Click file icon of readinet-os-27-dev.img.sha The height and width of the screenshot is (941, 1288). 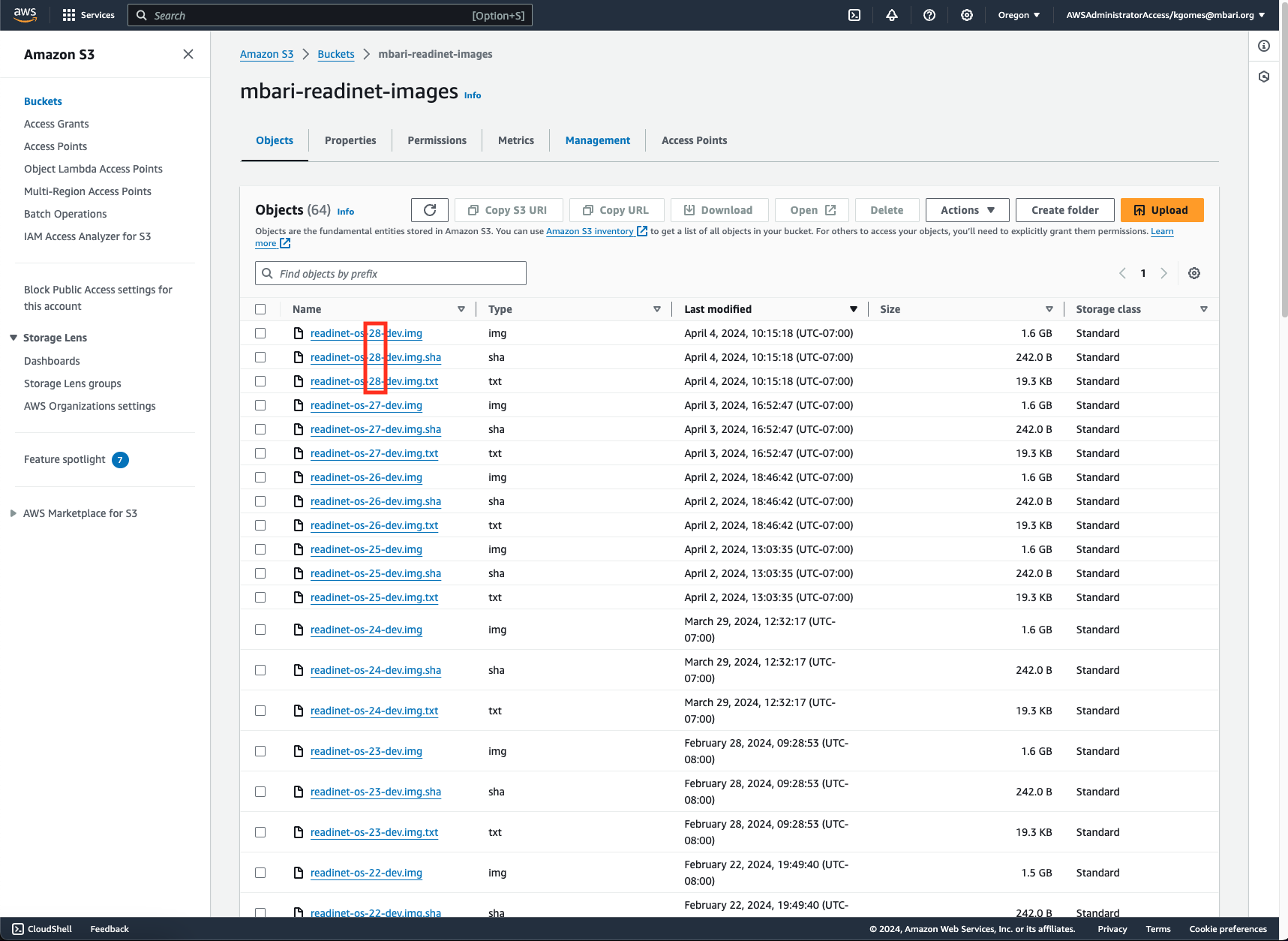299,429
